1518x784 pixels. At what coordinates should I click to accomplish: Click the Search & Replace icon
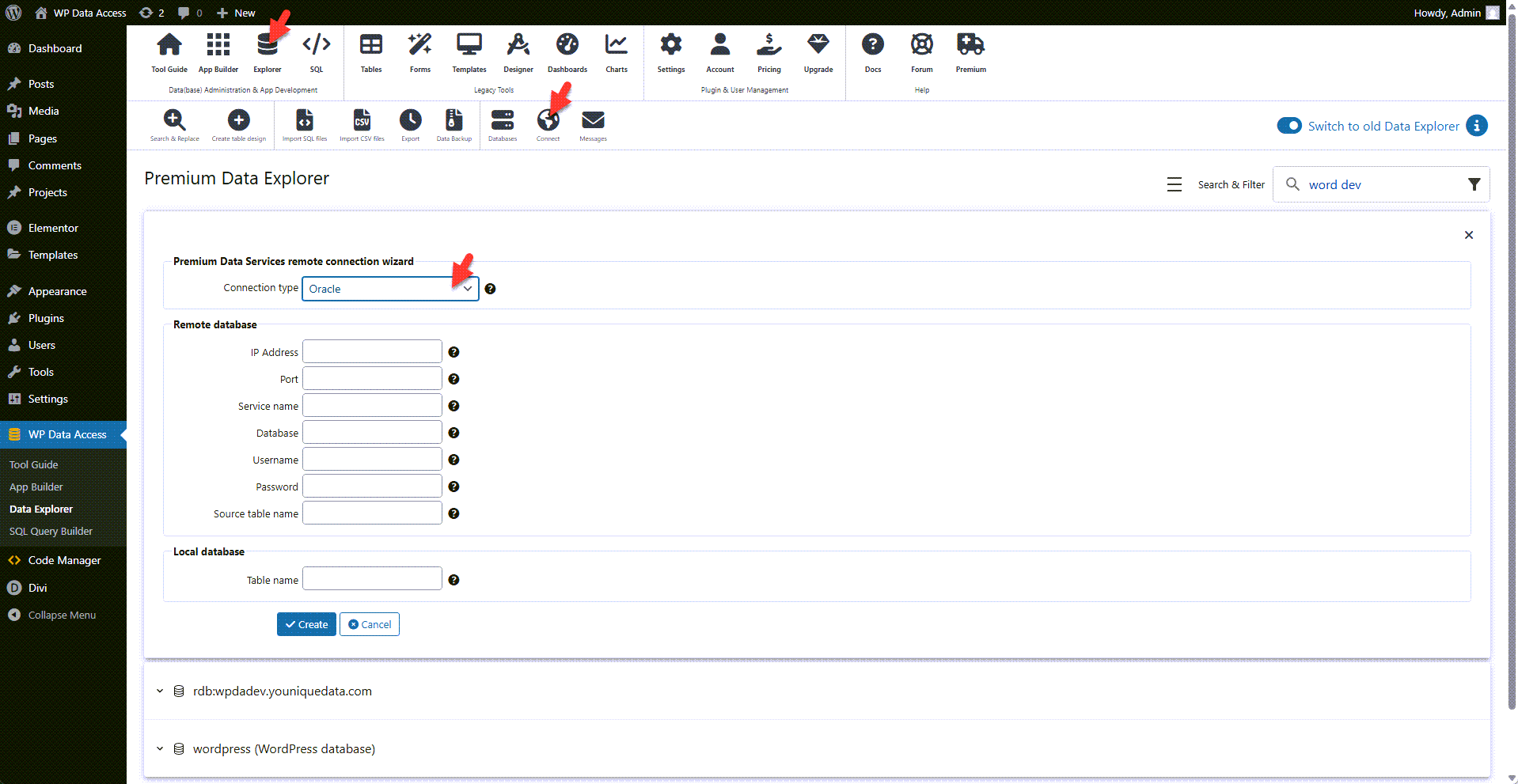175,120
